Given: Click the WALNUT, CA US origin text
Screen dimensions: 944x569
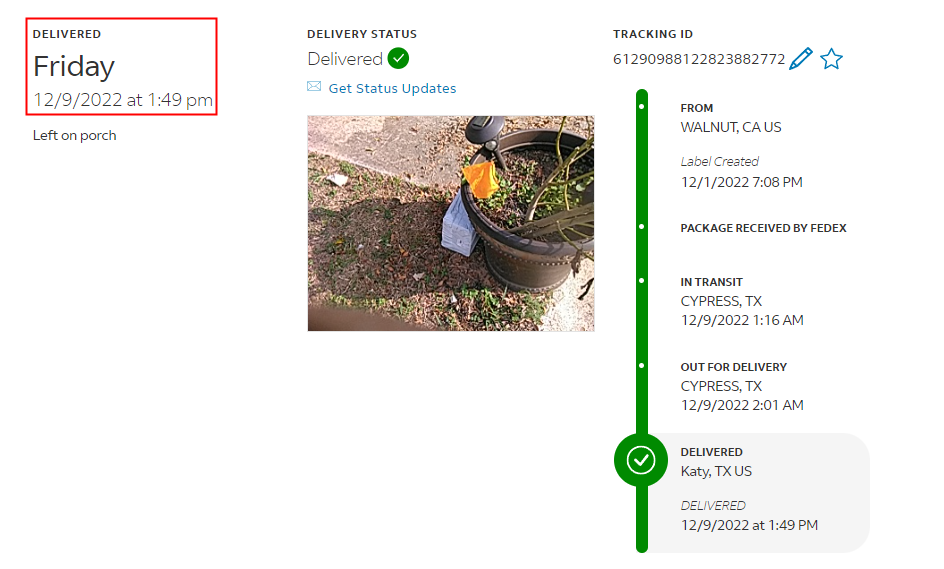Looking at the screenshot, I should (731, 127).
